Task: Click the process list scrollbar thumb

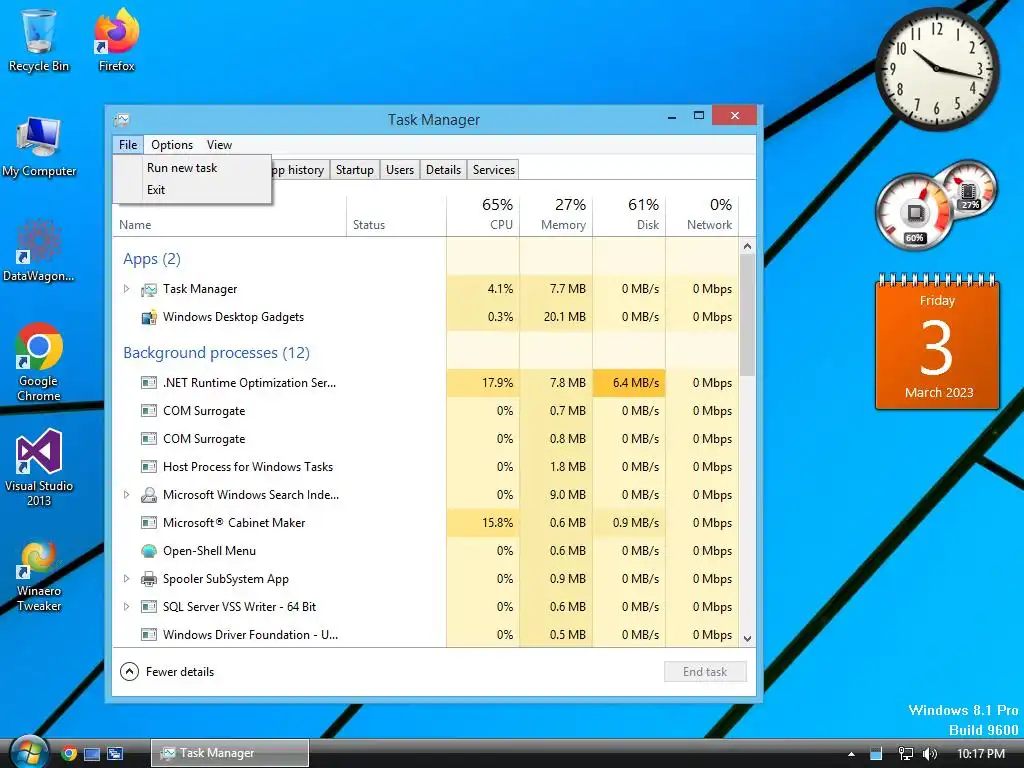Action: click(747, 315)
